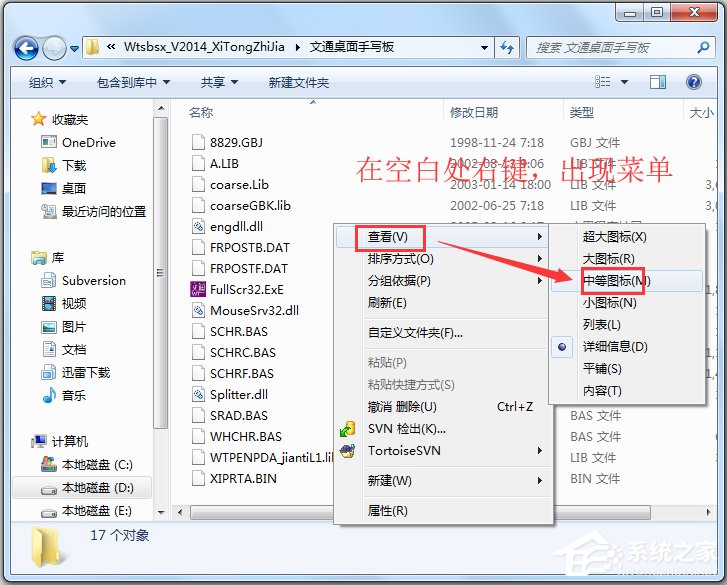Choose 中等图标(M) view
The width and height of the screenshot is (727, 585).
[627, 280]
